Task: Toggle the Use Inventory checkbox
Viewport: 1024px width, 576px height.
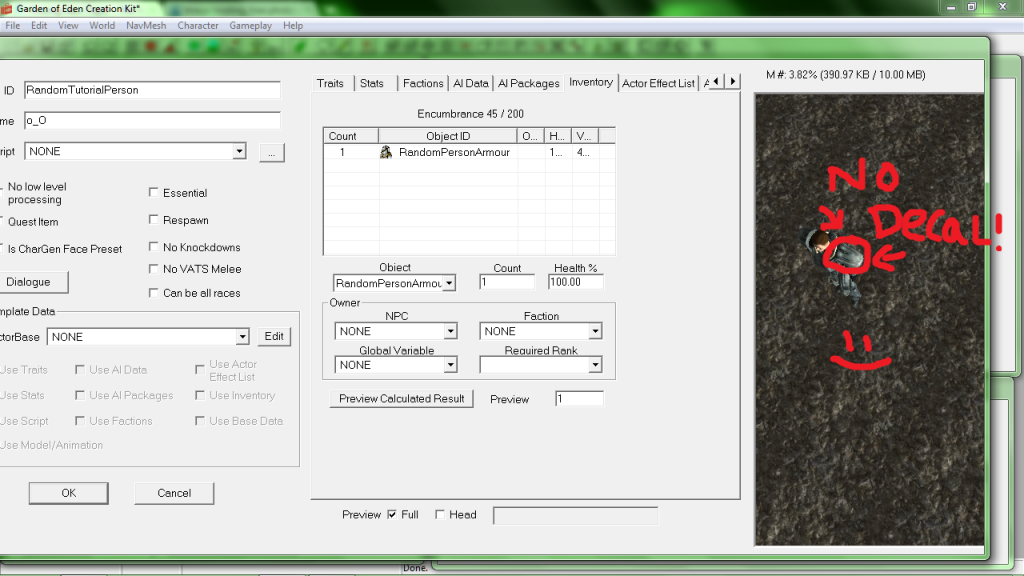Action: [200, 395]
